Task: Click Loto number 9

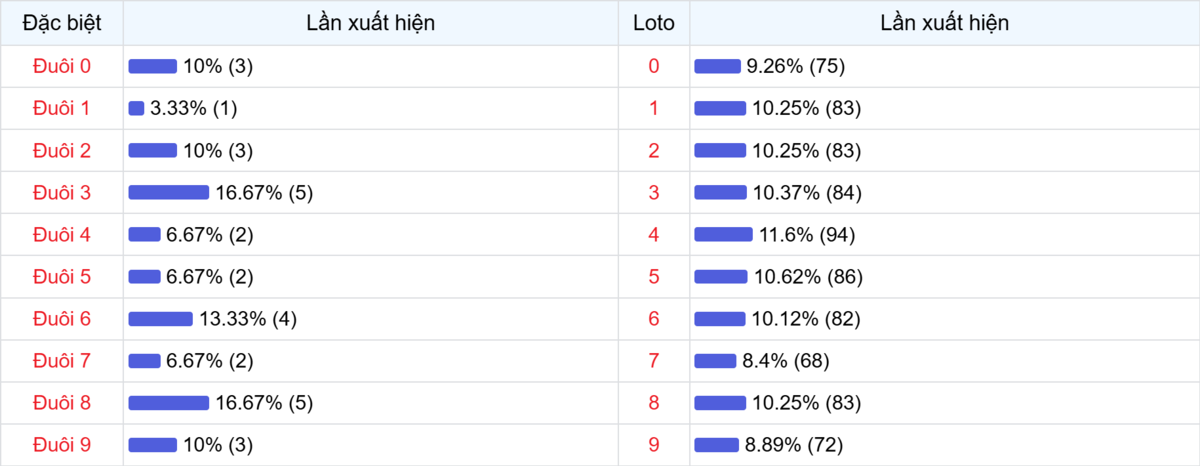Action: tap(654, 445)
